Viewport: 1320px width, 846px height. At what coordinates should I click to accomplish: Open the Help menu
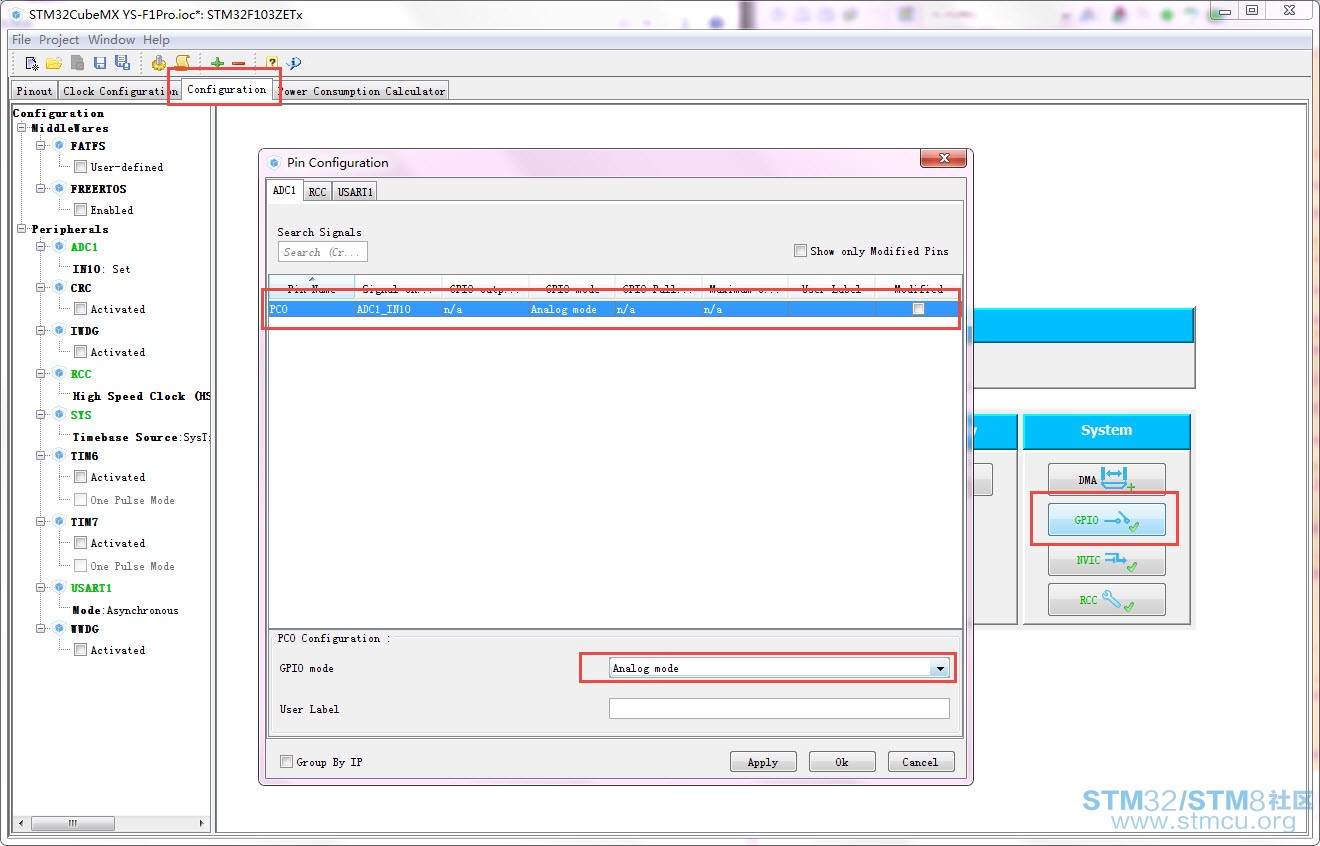156,40
